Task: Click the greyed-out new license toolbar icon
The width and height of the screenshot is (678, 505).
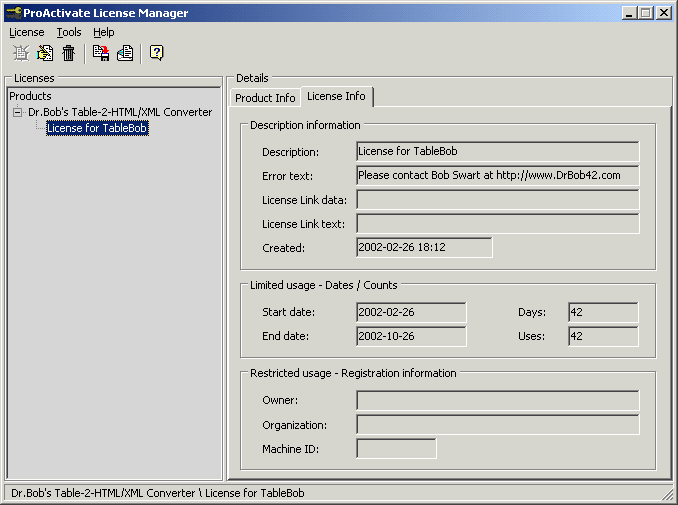Action: (x=20, y=53)
